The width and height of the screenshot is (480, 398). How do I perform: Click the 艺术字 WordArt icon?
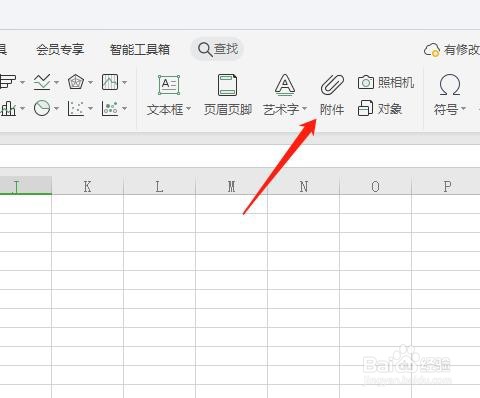285,85
